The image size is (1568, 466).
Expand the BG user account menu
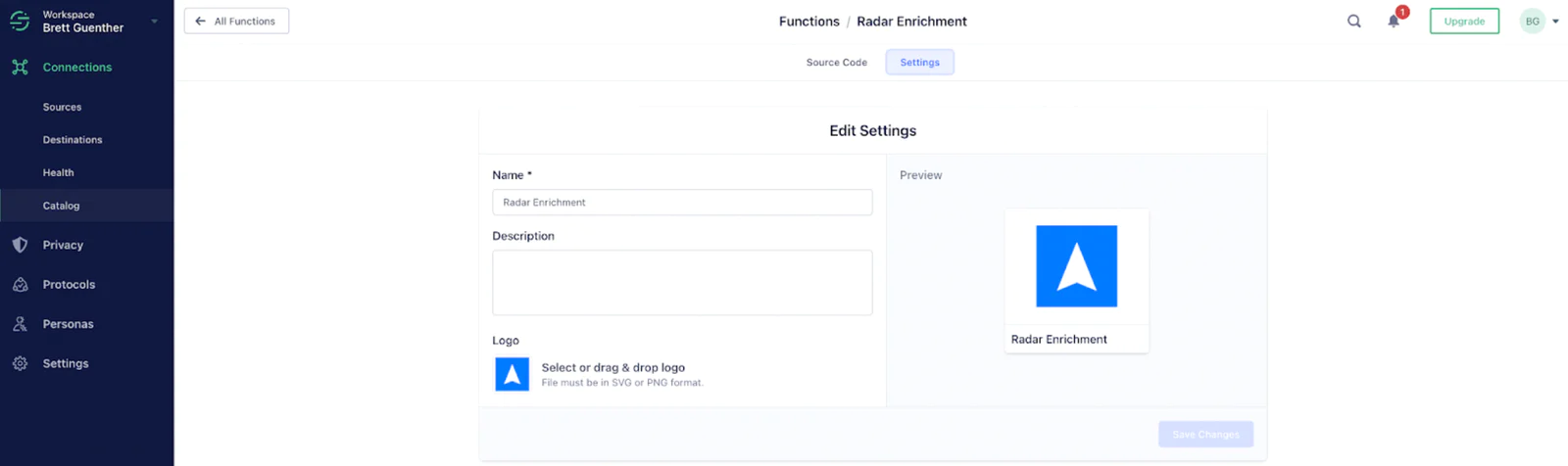point(1539,22)
